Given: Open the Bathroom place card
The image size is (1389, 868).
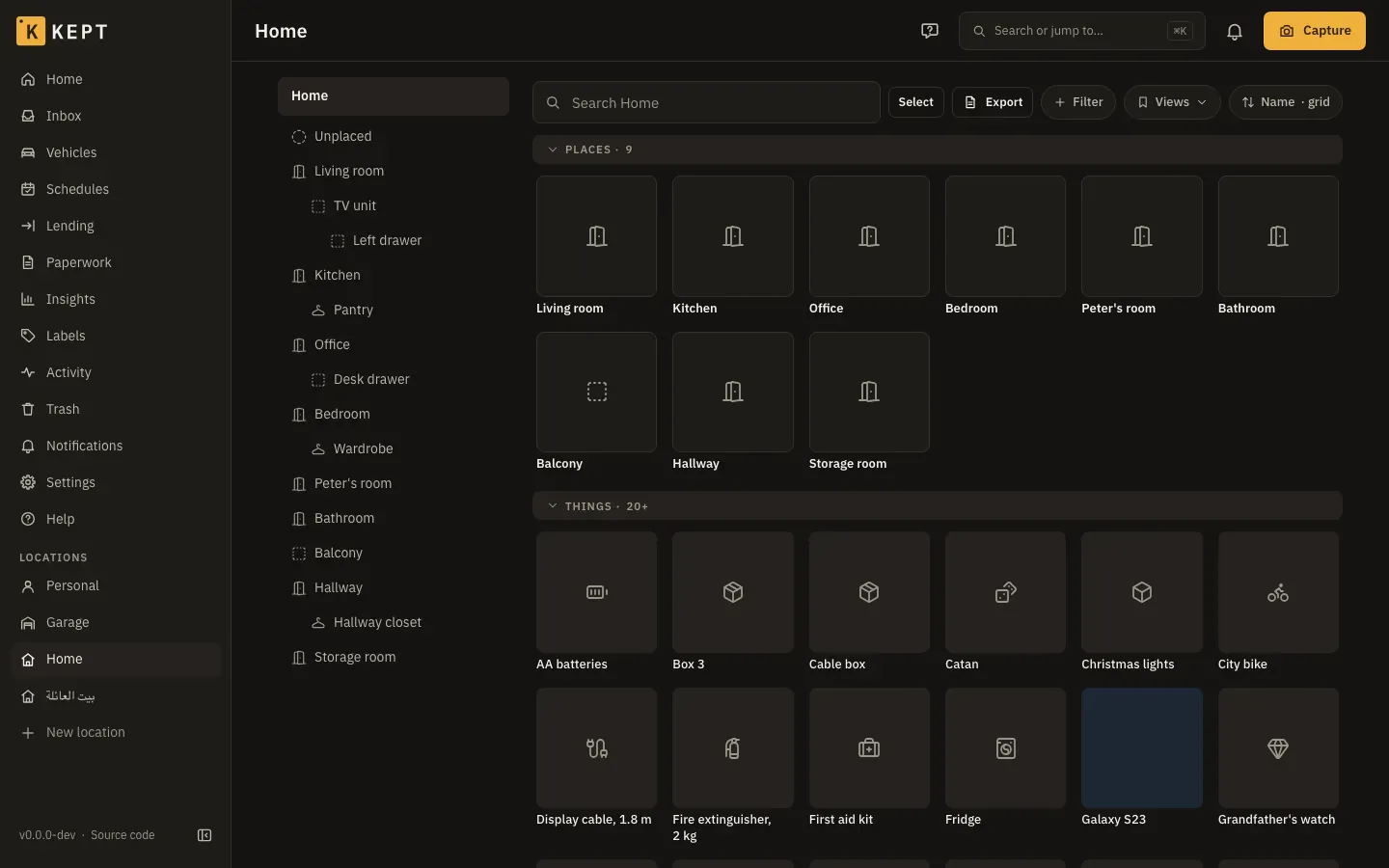Looking at the screenshot, I should coord(1278,246).
